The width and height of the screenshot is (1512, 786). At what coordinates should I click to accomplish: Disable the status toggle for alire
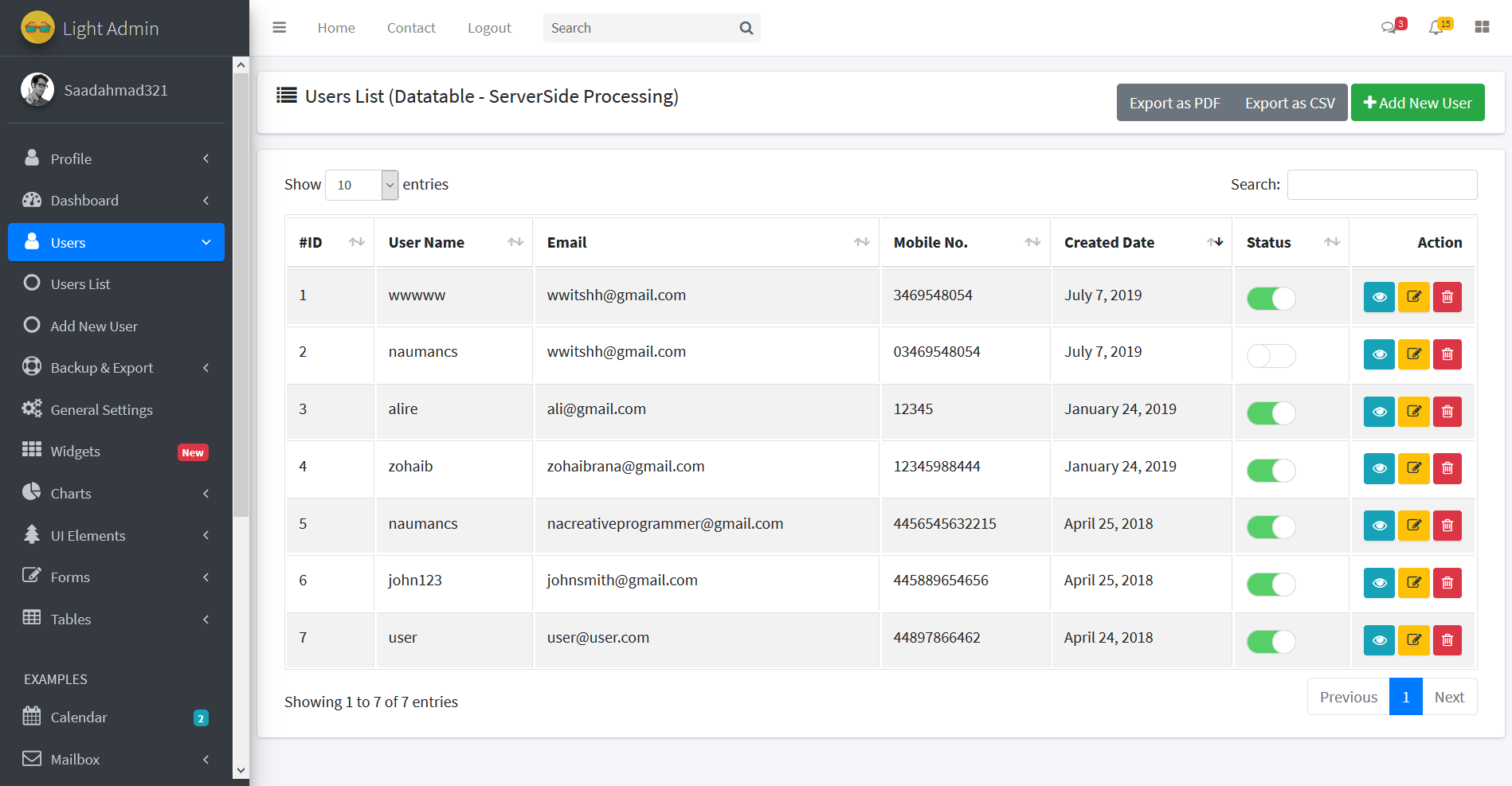tap(1271, 413)
